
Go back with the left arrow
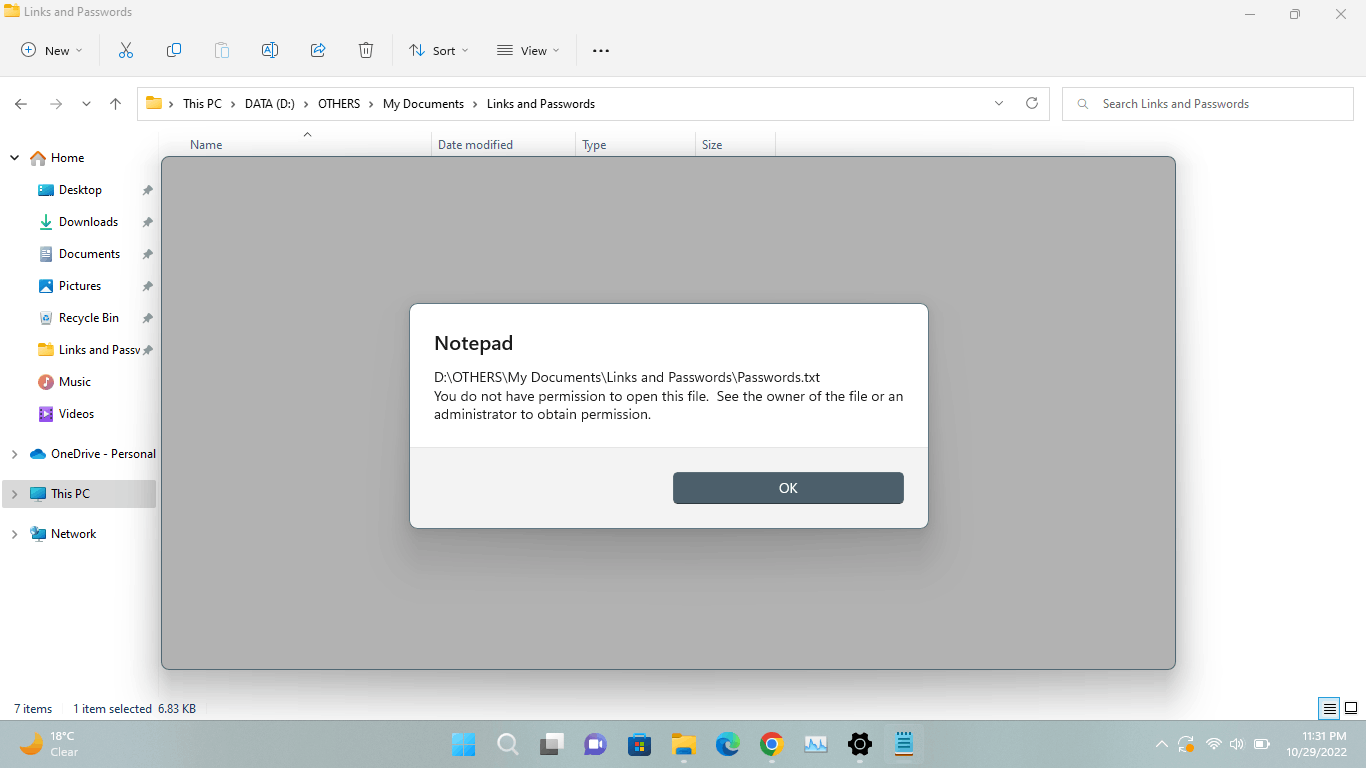21,104
